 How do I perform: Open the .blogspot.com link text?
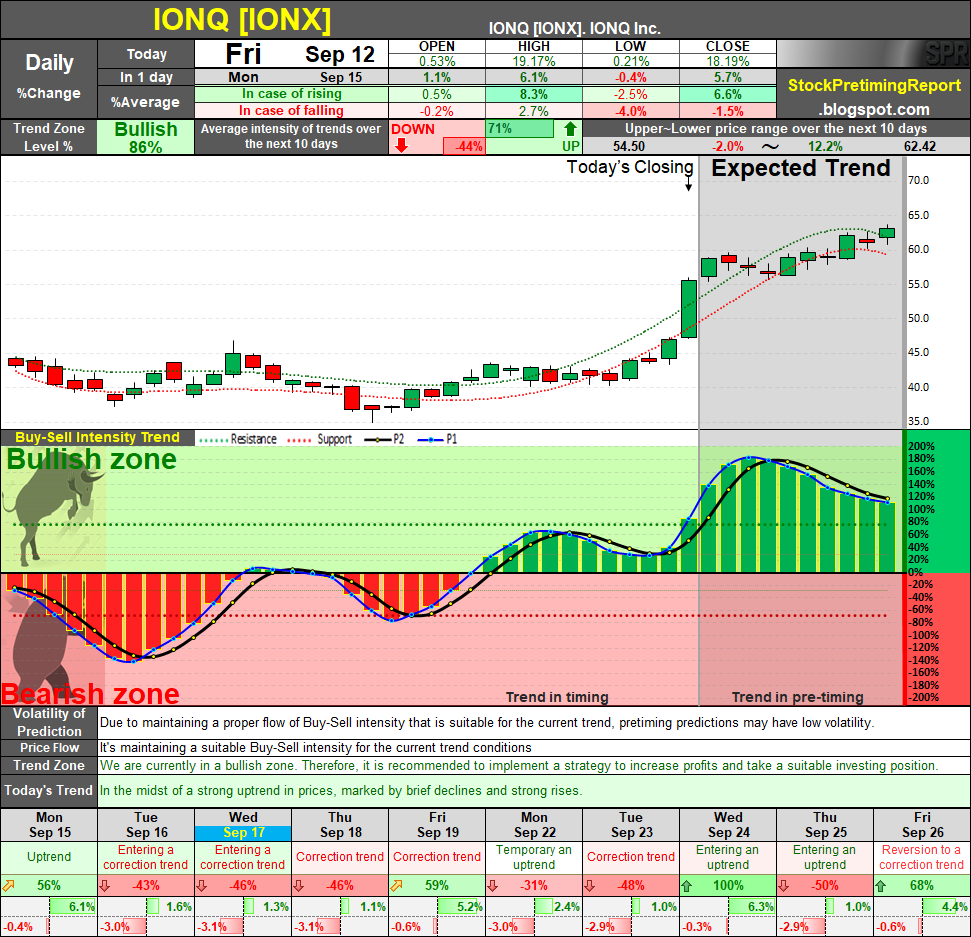(874, 110)
